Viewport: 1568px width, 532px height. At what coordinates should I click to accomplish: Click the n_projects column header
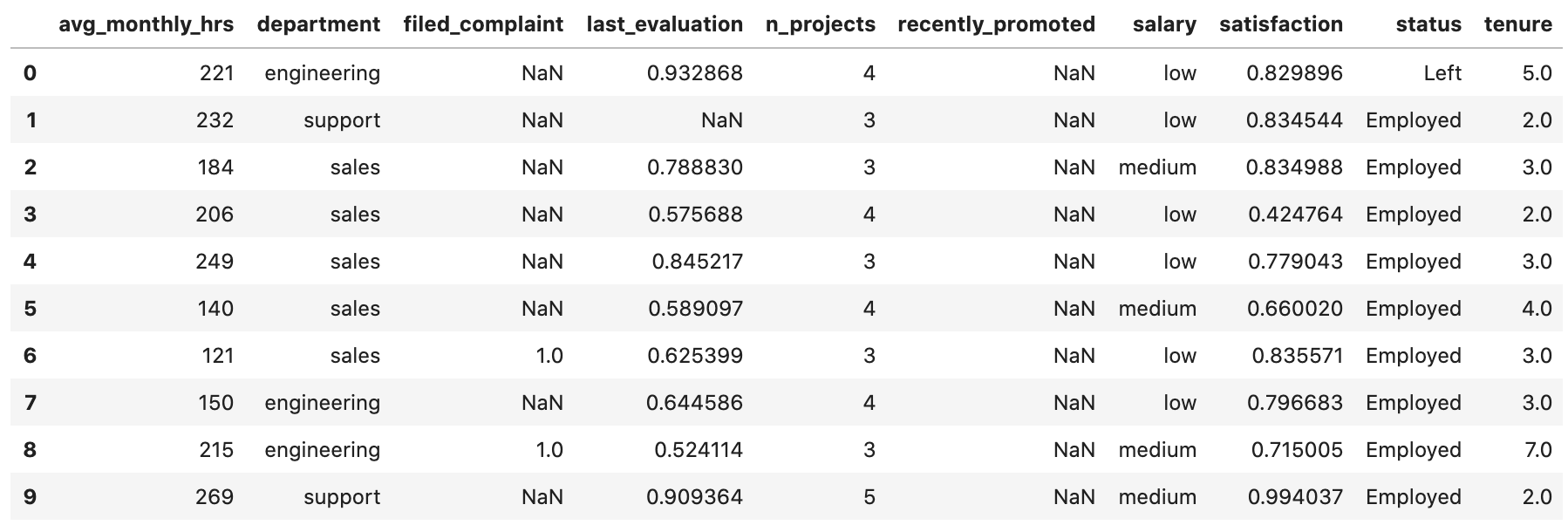tap(820, 24)
